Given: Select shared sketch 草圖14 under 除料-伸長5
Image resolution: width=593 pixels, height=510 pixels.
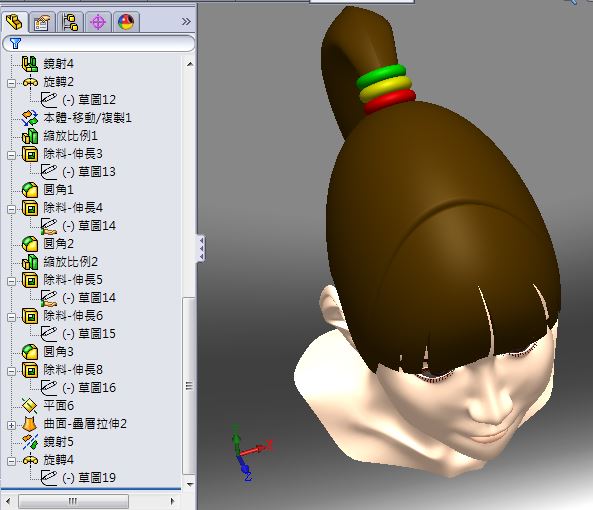Looking at the screenshot, I should [x=48, y=298].
